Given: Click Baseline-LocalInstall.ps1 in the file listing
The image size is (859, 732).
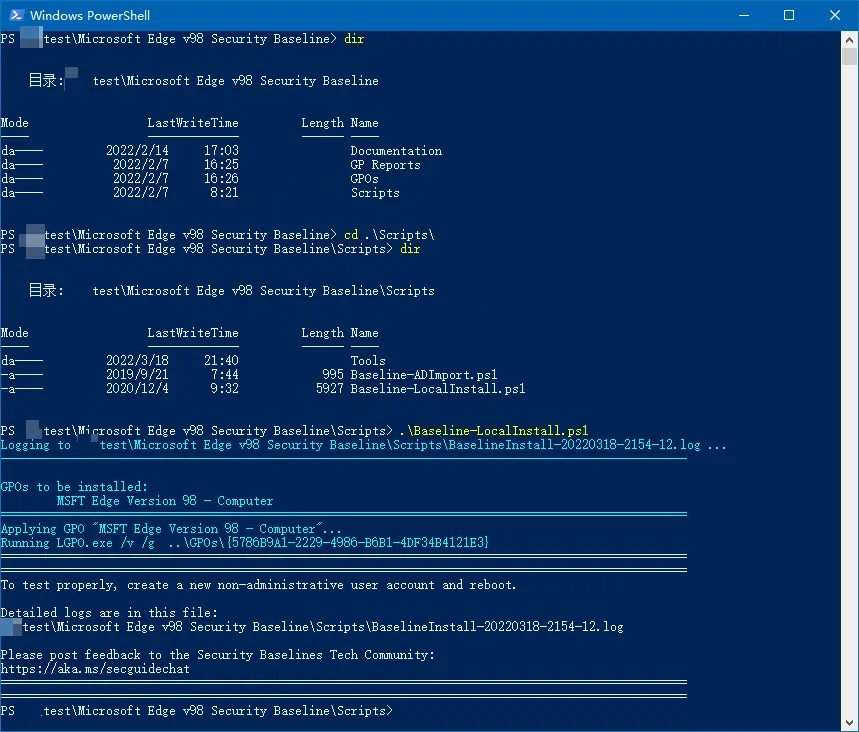Looking at the screenshot, I should 438,388.
